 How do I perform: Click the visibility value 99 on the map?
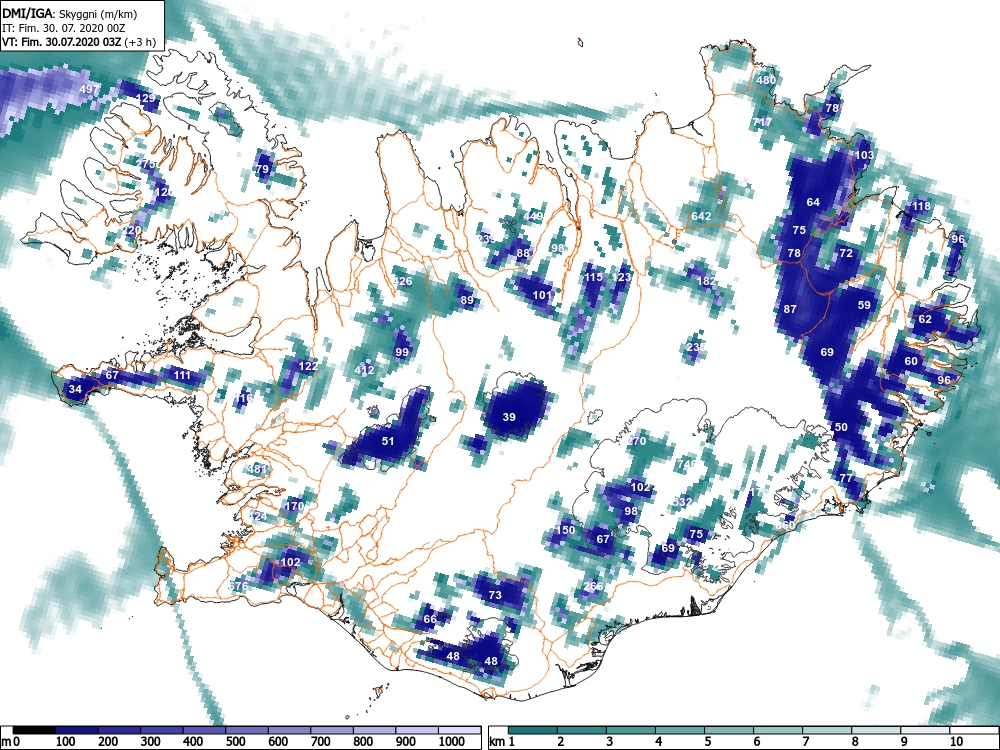click(402, 352)
